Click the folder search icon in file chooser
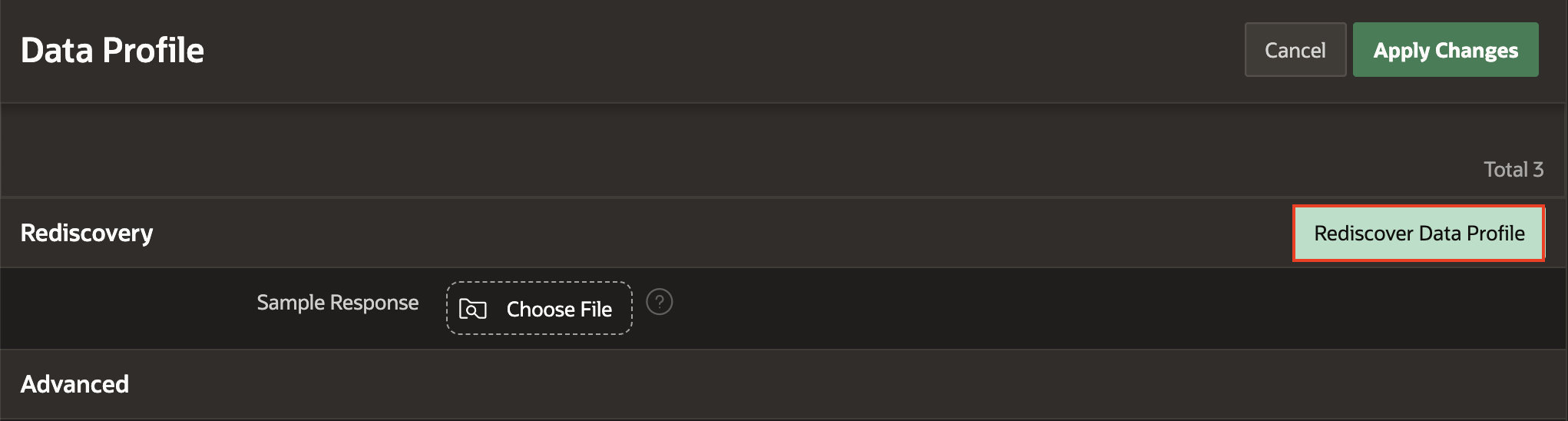Screen dimensions: 1568x421 point(472,309)
